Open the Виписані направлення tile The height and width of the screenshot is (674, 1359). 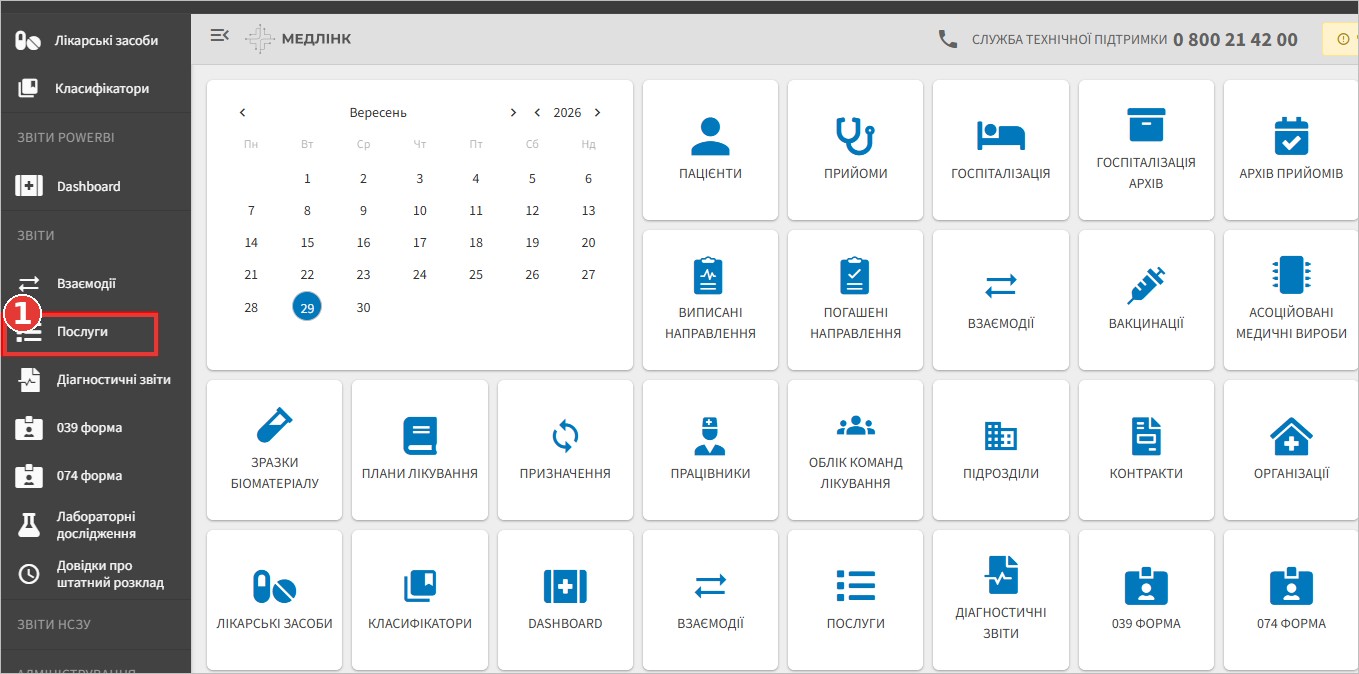pyautogui.click(x=710, y=300)
